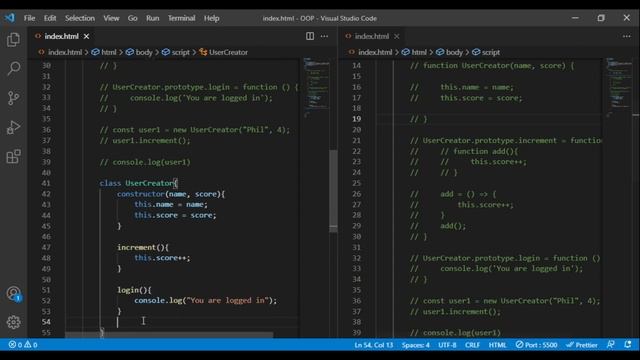Click the left editor vertical scrollbar

point(333,190)
